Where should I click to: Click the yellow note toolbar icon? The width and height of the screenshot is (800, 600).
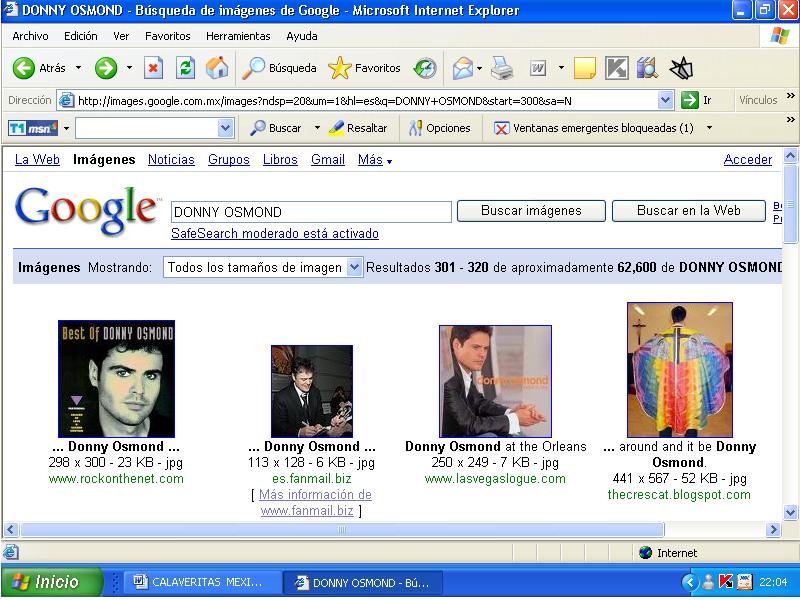(x=585, y=68)
